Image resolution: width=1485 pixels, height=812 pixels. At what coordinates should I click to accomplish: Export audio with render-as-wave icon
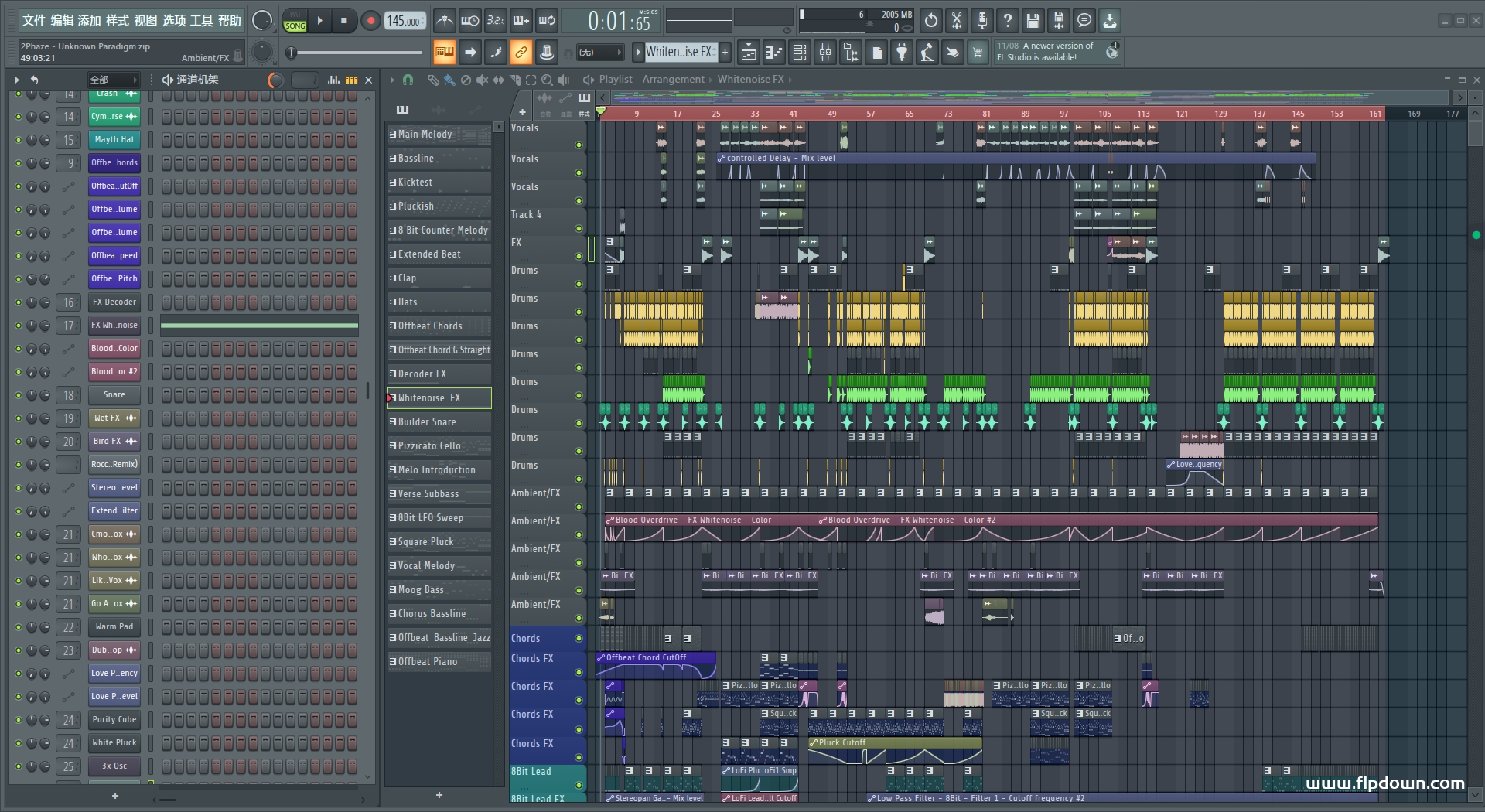[1059, 21]
